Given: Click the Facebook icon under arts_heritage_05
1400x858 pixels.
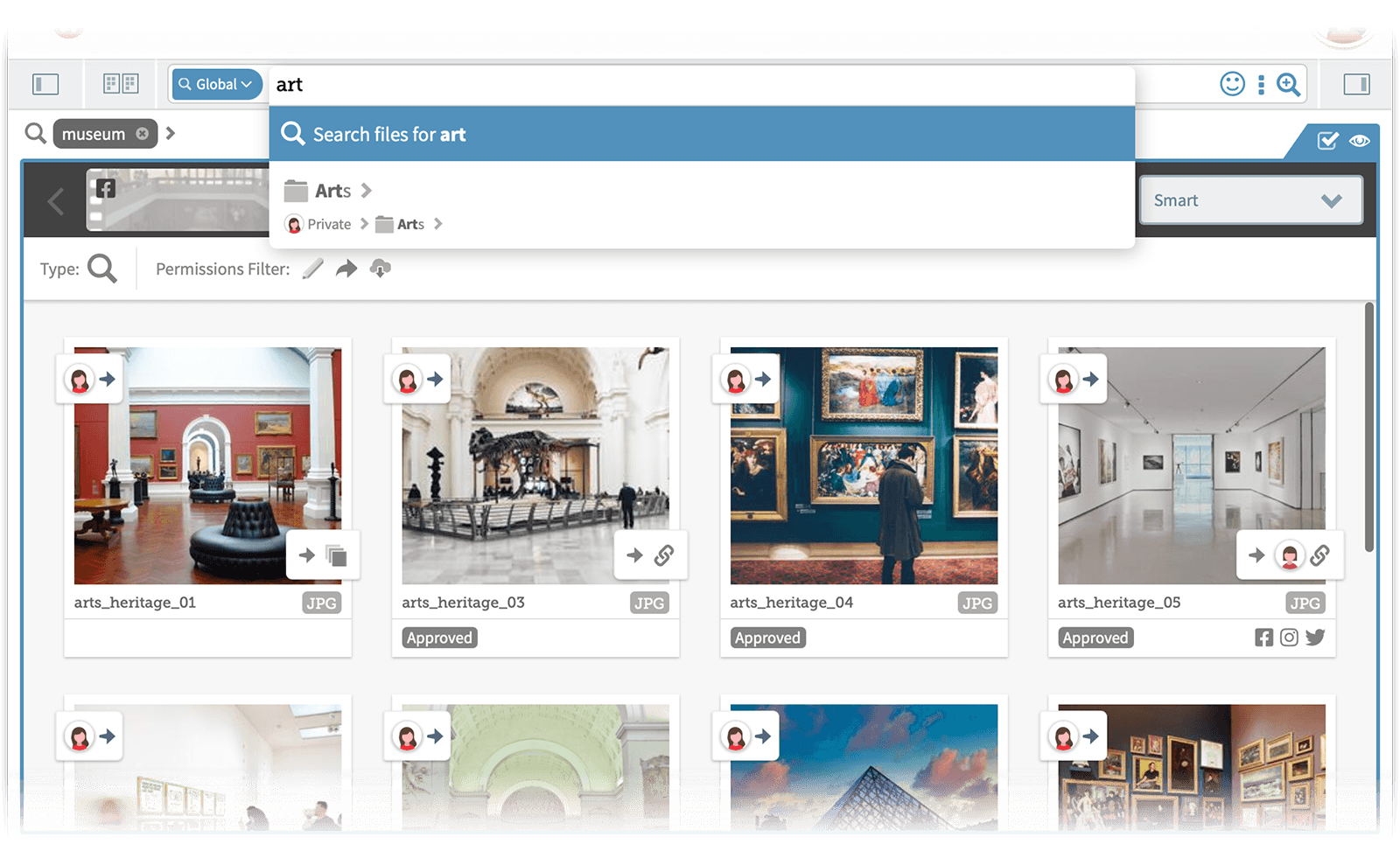Looking at the screenshot, I should pos(1263,638).
